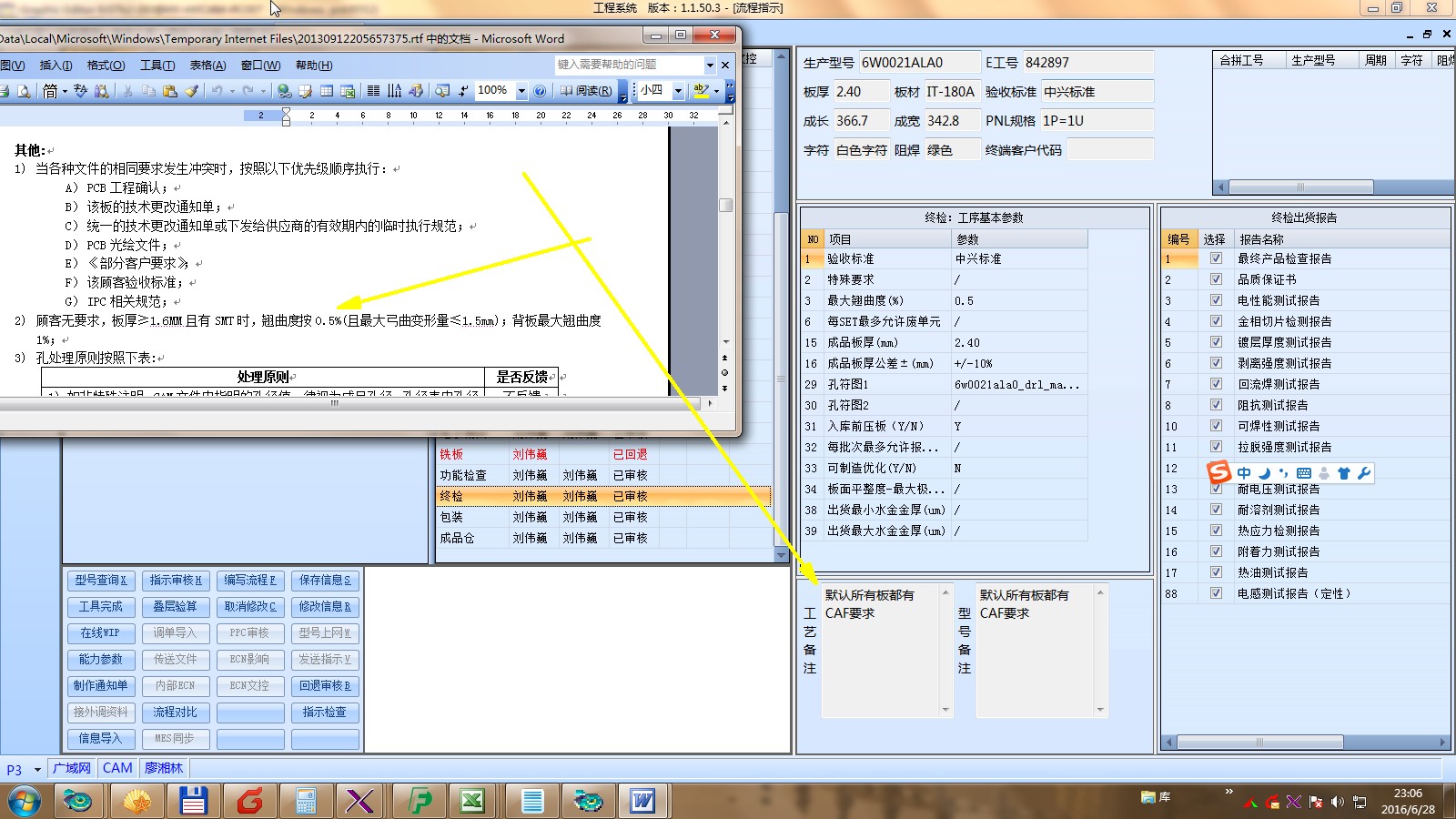Click the volume speaker tray icon
This screenshot has height=819, width=1456.
[1337, 802]
